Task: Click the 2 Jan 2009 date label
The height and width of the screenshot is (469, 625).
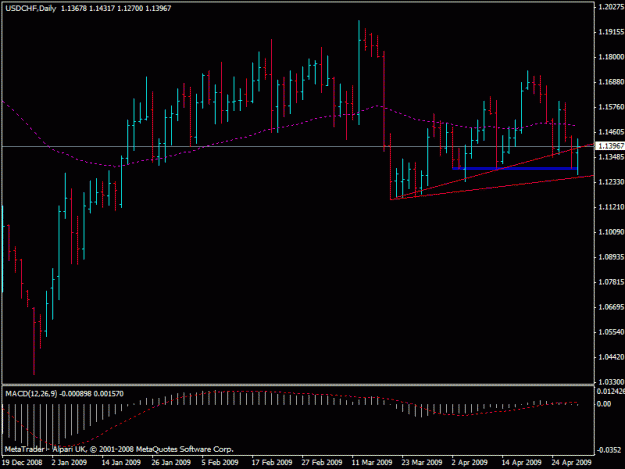Action: pos(69,463)
